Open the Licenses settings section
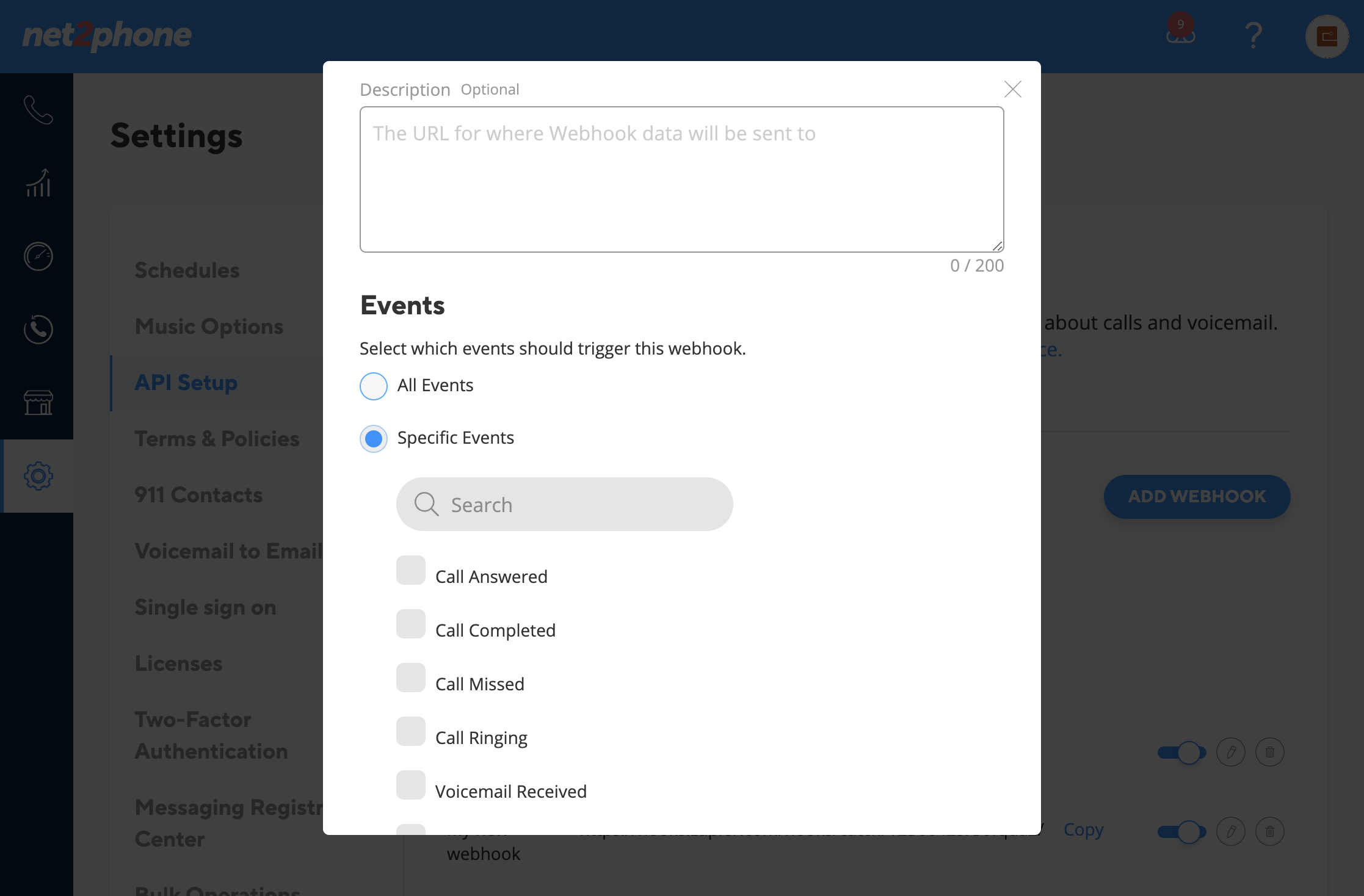Screen dimensions: 1364x896 click(178, 663)
